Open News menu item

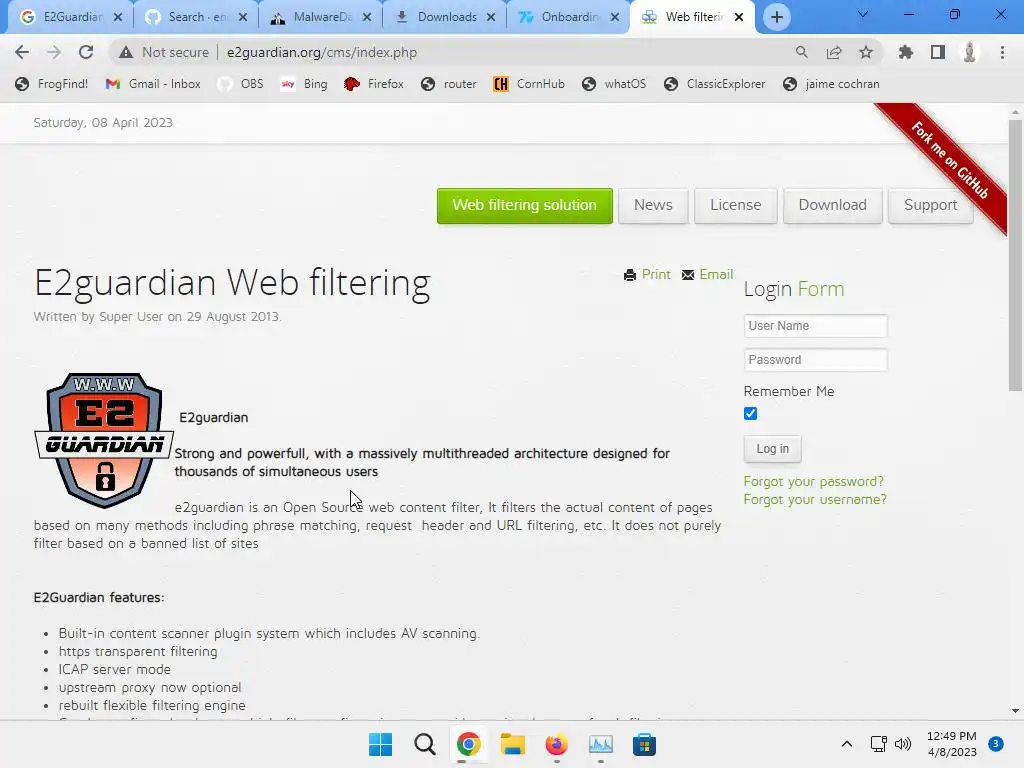tap(653, 206)
